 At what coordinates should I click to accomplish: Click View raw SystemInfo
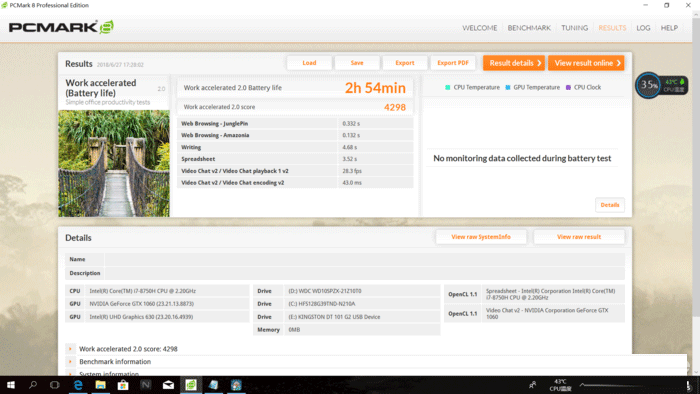tap(481, 237)
